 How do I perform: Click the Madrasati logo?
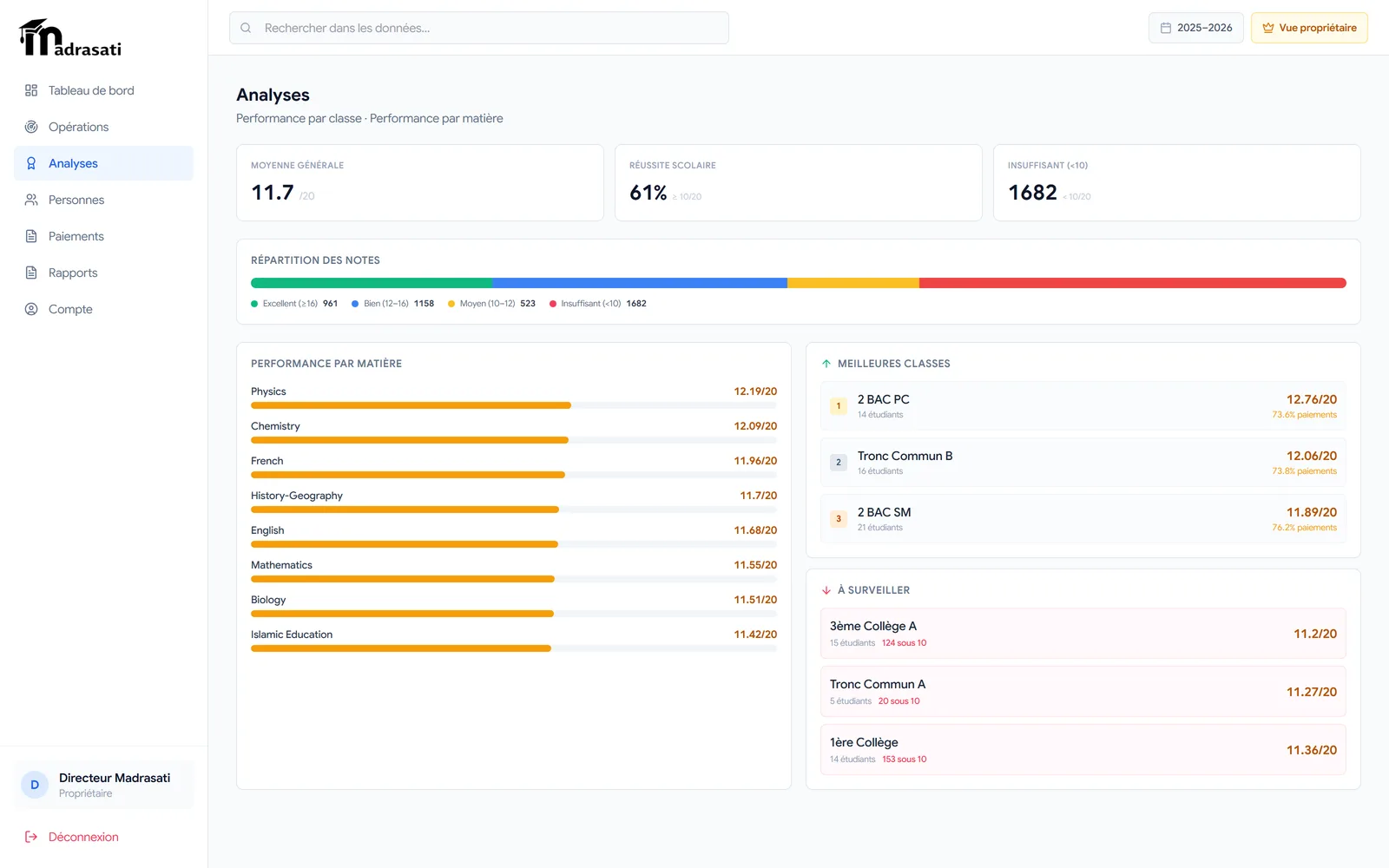coord(70,38)
